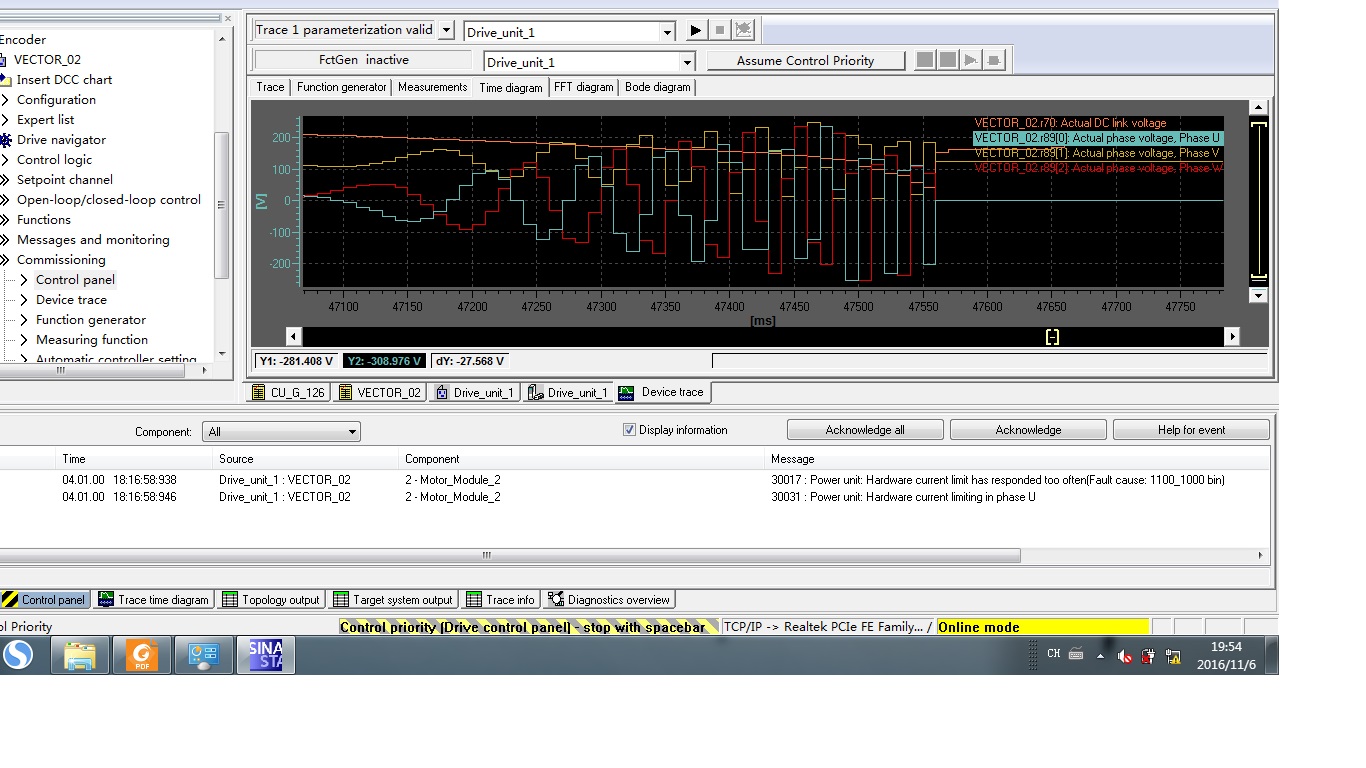Image resolution: width=1366 pixels, height=768 pixels.
Task: Expand the Function generator tree node
Action: point(24,320)
